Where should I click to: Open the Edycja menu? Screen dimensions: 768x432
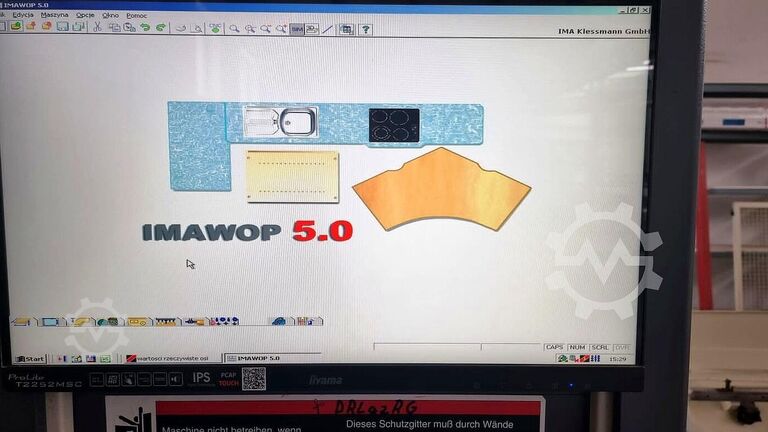pyautogui.click(x=23, y=16)
